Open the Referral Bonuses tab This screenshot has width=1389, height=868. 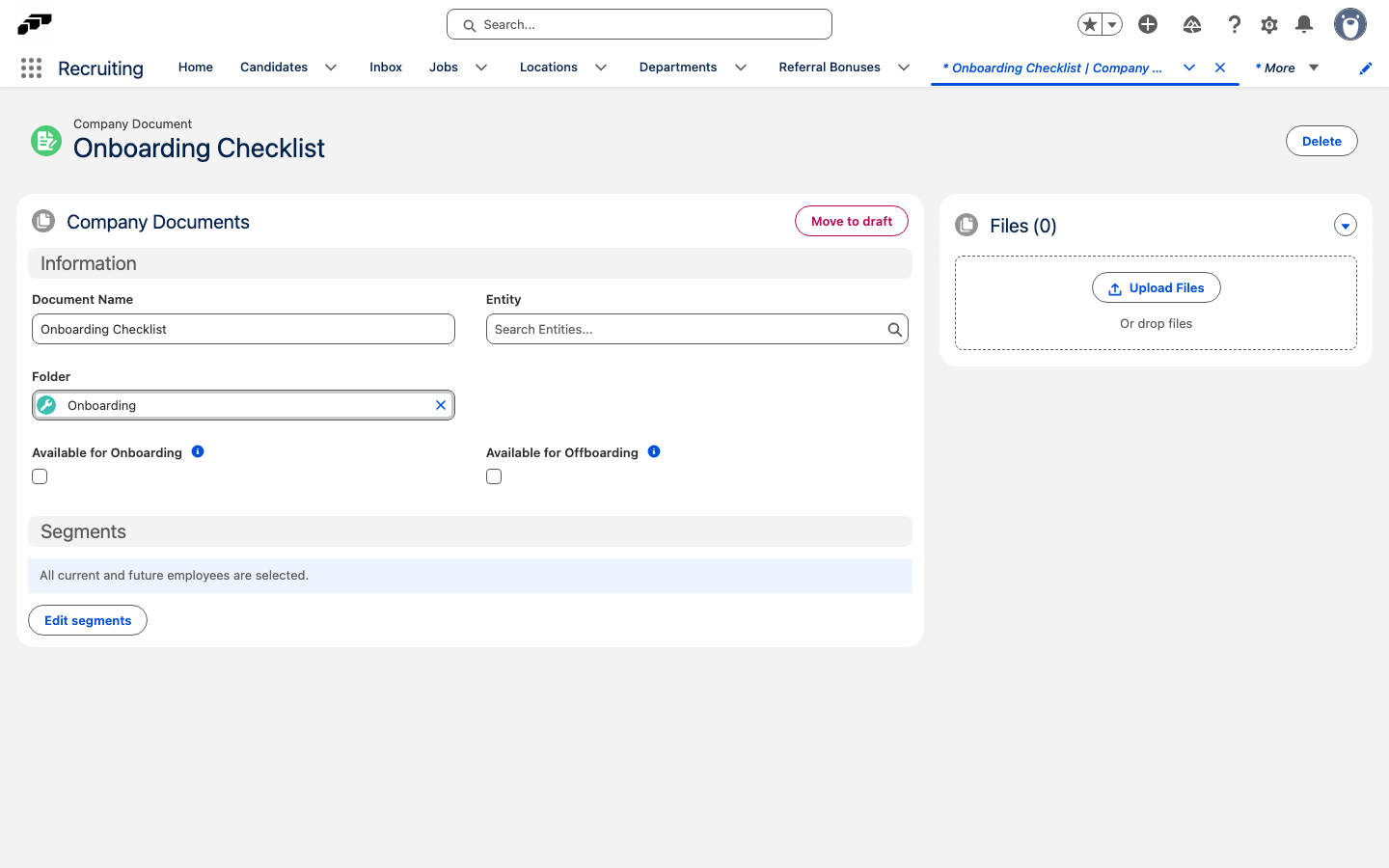pyautogui.click(x=830, y=68)
